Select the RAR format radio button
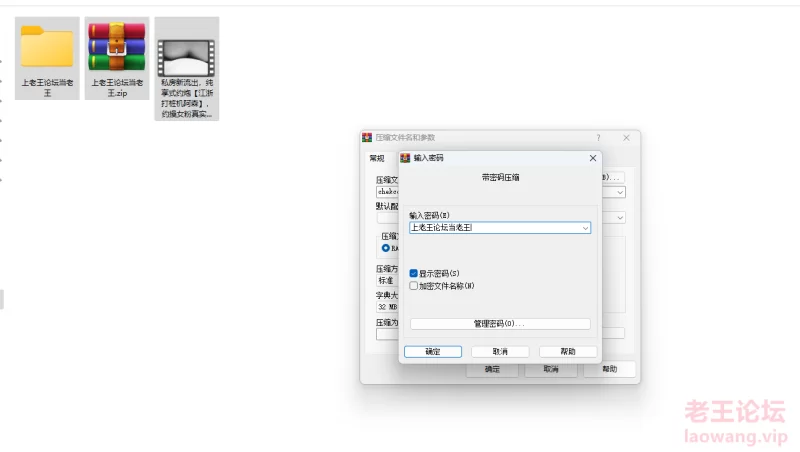 pyautogui.click(x=386, y=248)
